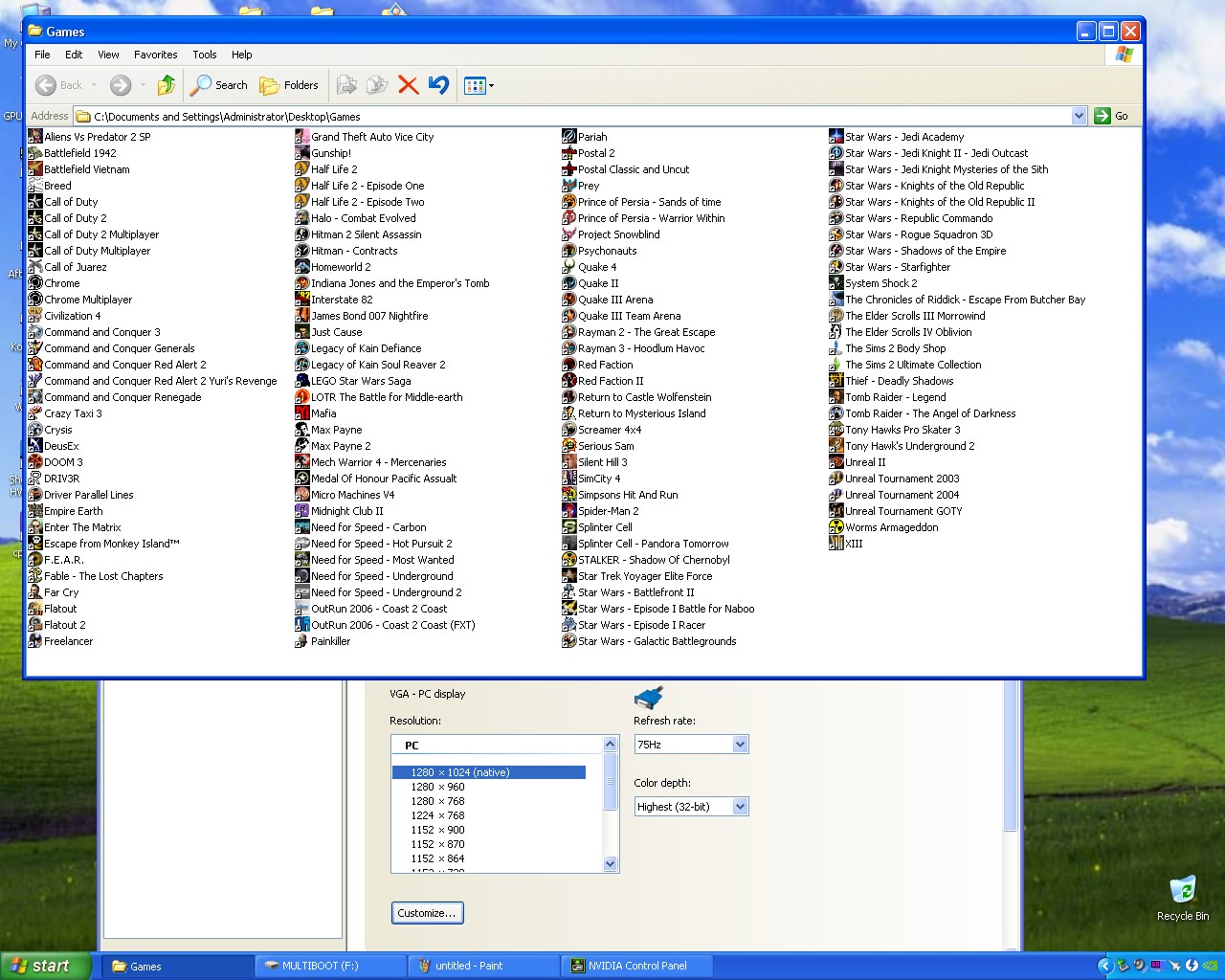The width and height of the screenshot is (1225, 980).
Task: Open the Search toolbar button
Action: click(x=219, y=85)
